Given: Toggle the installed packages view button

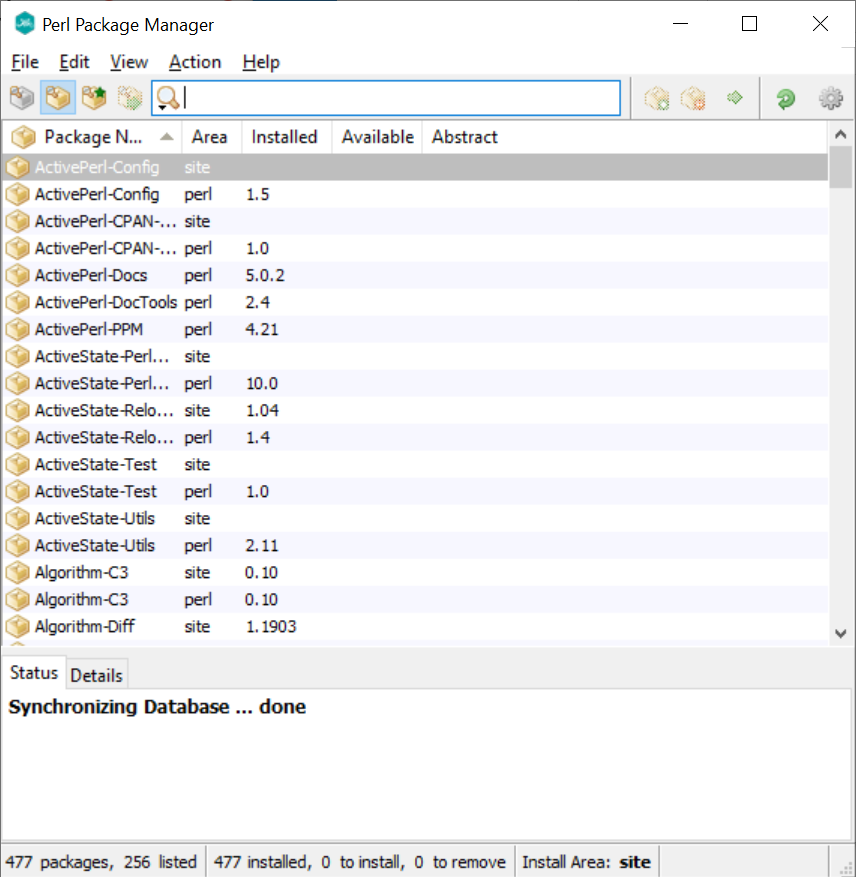Looking at the screenshot, I should [x=58, y=98].
